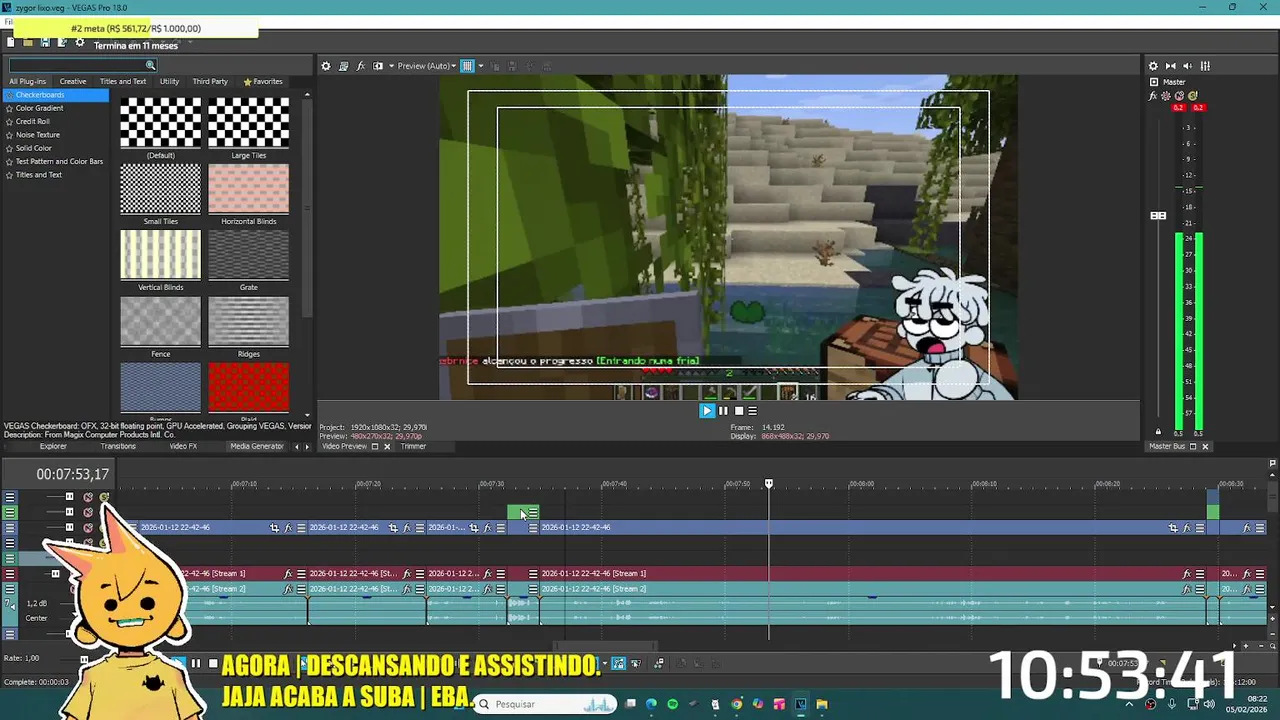Open the Explorer panel tab
The height and width of the screenshot is (720, 1280).
point(53,446)
